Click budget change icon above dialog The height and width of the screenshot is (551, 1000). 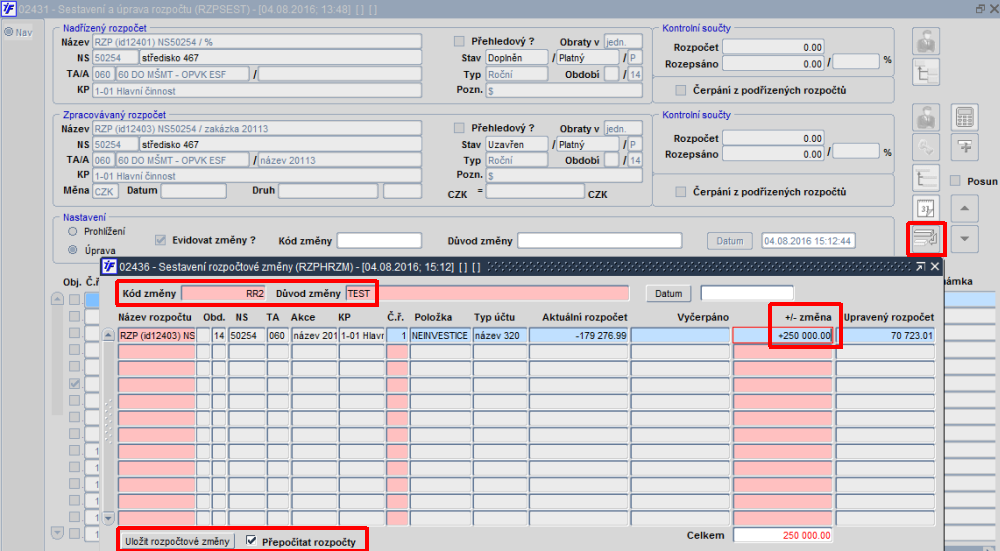point(925,239)
